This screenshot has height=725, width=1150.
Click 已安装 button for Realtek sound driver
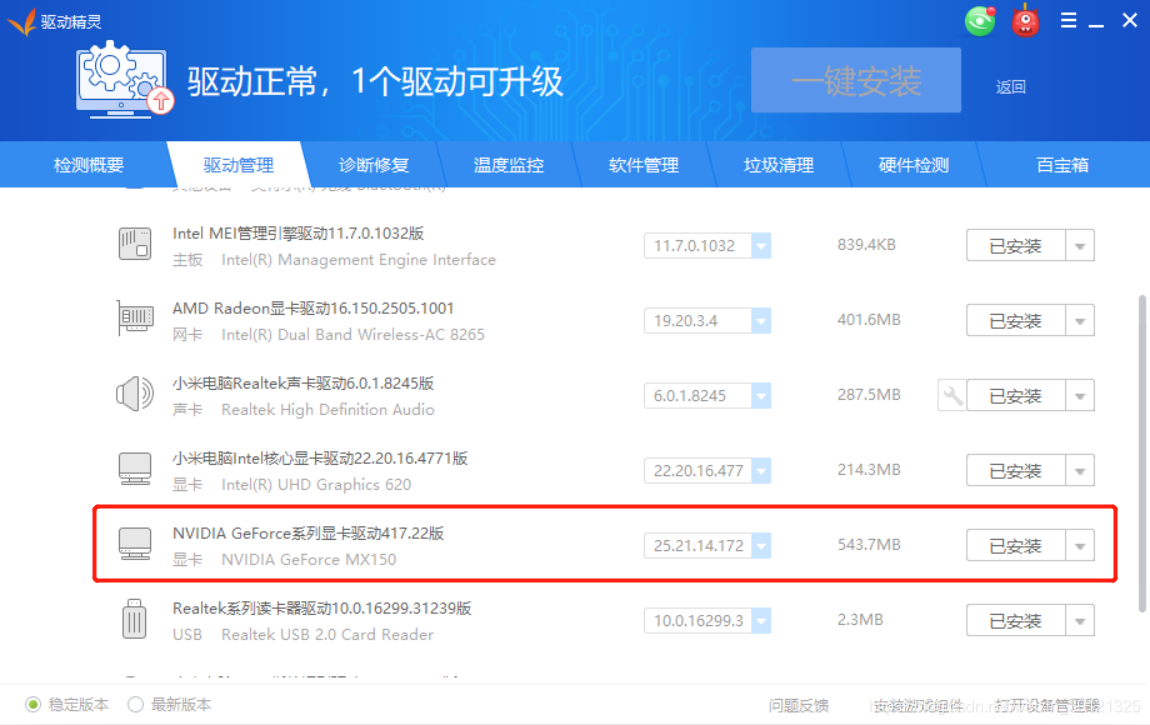1016,396
